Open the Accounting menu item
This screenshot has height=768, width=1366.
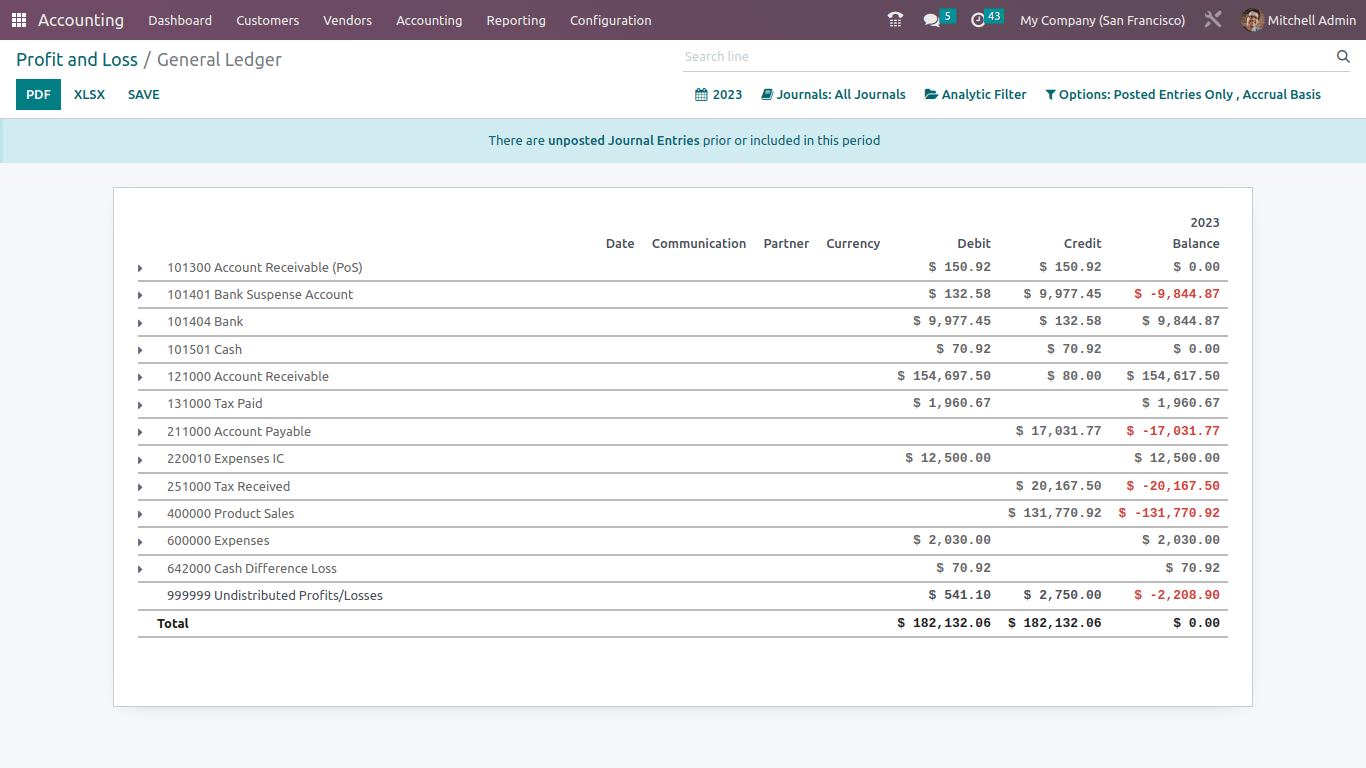(x=429, y=20)
